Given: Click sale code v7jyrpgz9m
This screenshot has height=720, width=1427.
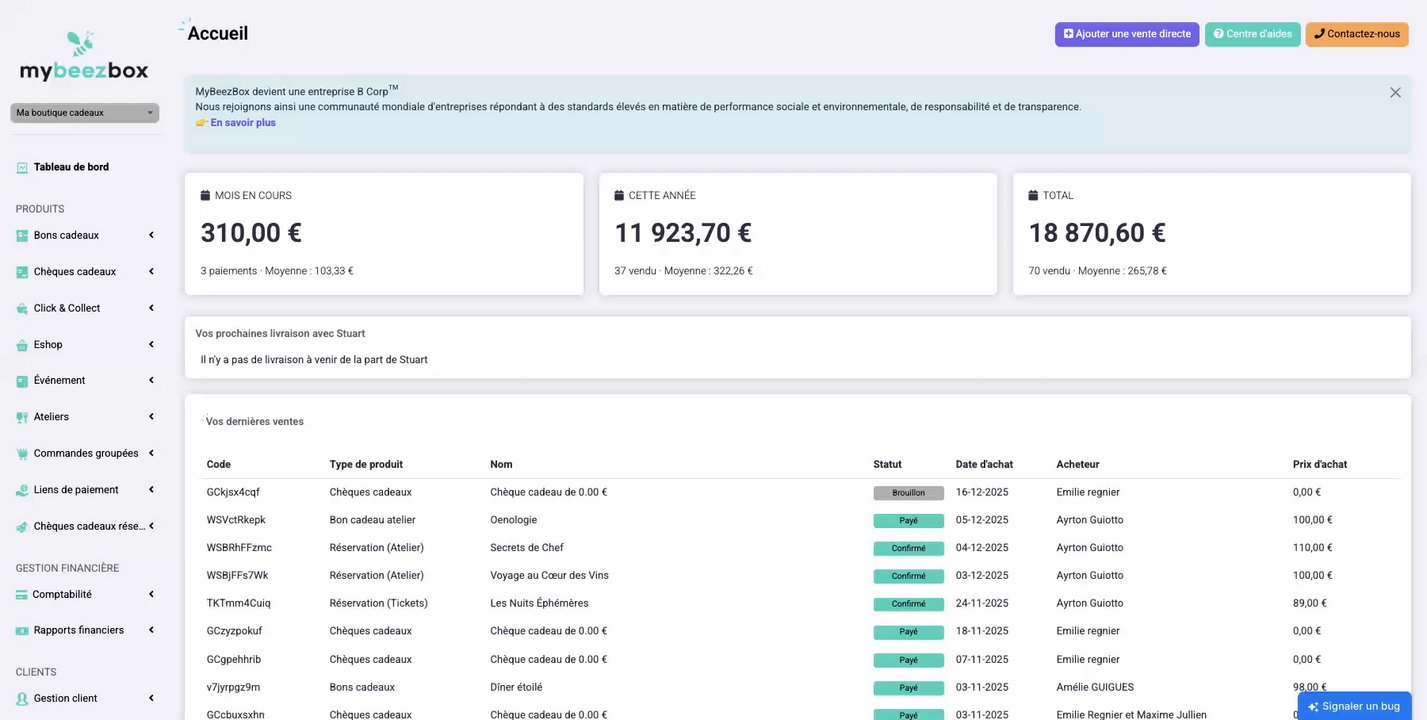Looking at the screenshot, I should pyautogui.click(x=233, y=687).
